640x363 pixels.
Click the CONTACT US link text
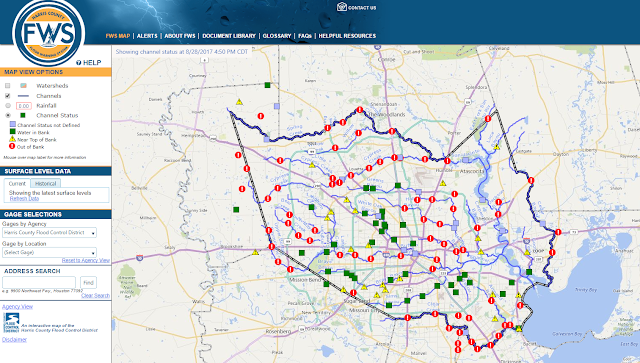point(362,7)
